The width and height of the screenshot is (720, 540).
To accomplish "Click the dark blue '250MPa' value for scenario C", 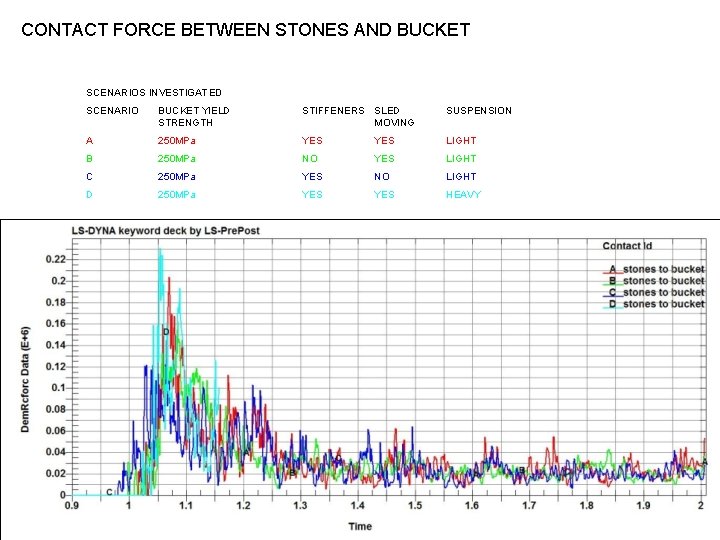I will (176, 176).
